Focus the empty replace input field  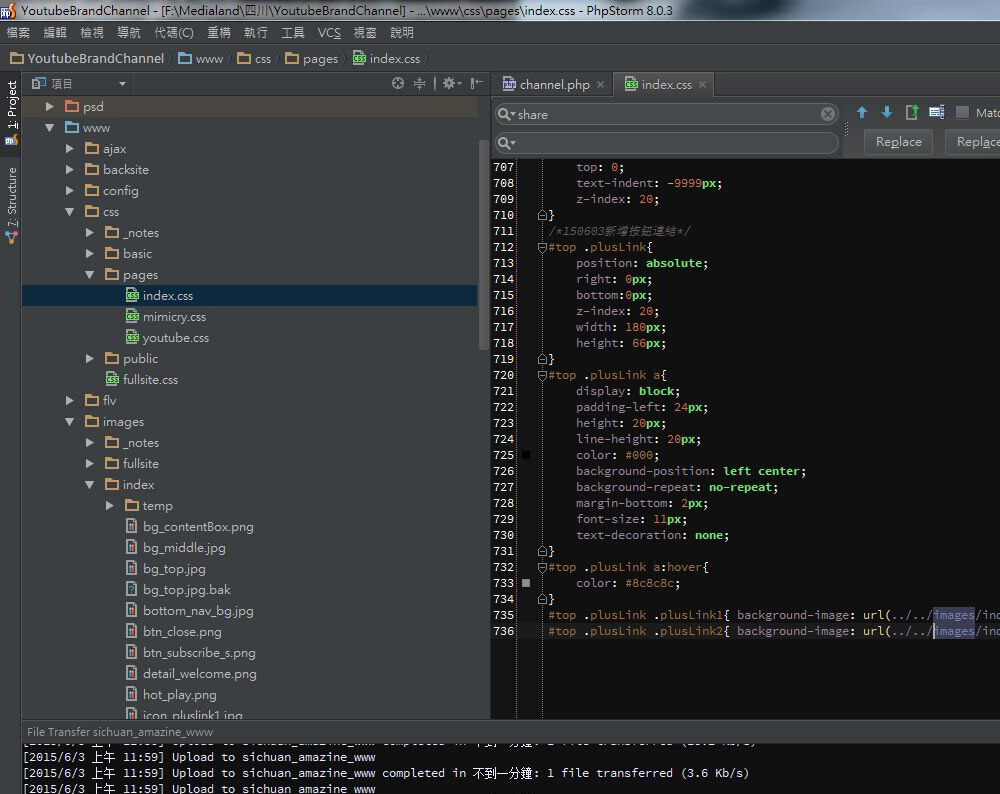tap(666, 143)
